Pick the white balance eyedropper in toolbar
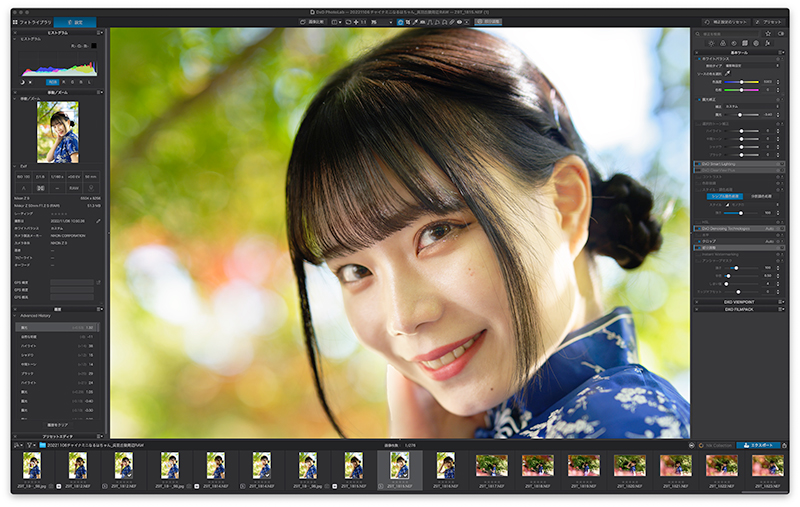Screen dimensions: 800x507 [415, 22]
